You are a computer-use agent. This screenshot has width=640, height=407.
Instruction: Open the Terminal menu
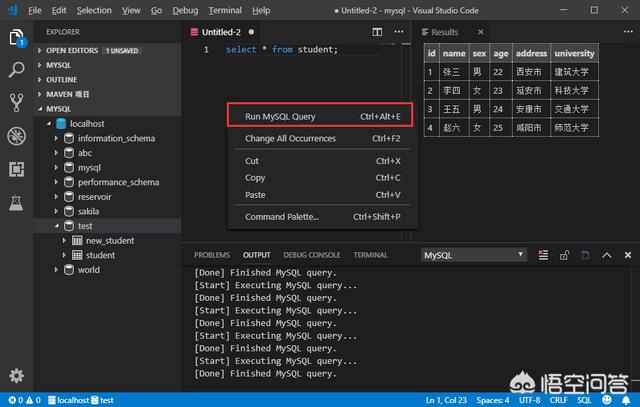coord(225,10)
